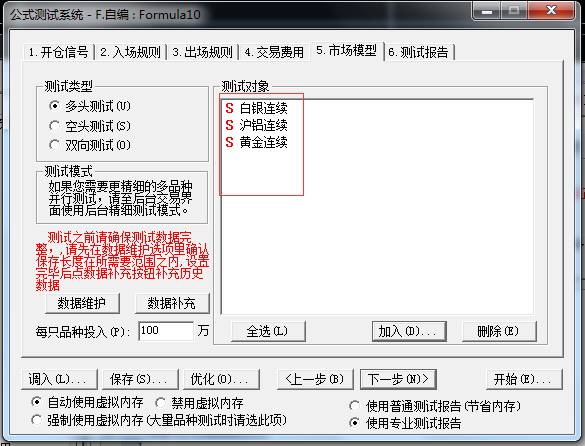The width and height of the screenshot is (585, 446).
Task: Advance with 下一步(N)> button
Action: [398, 380]
